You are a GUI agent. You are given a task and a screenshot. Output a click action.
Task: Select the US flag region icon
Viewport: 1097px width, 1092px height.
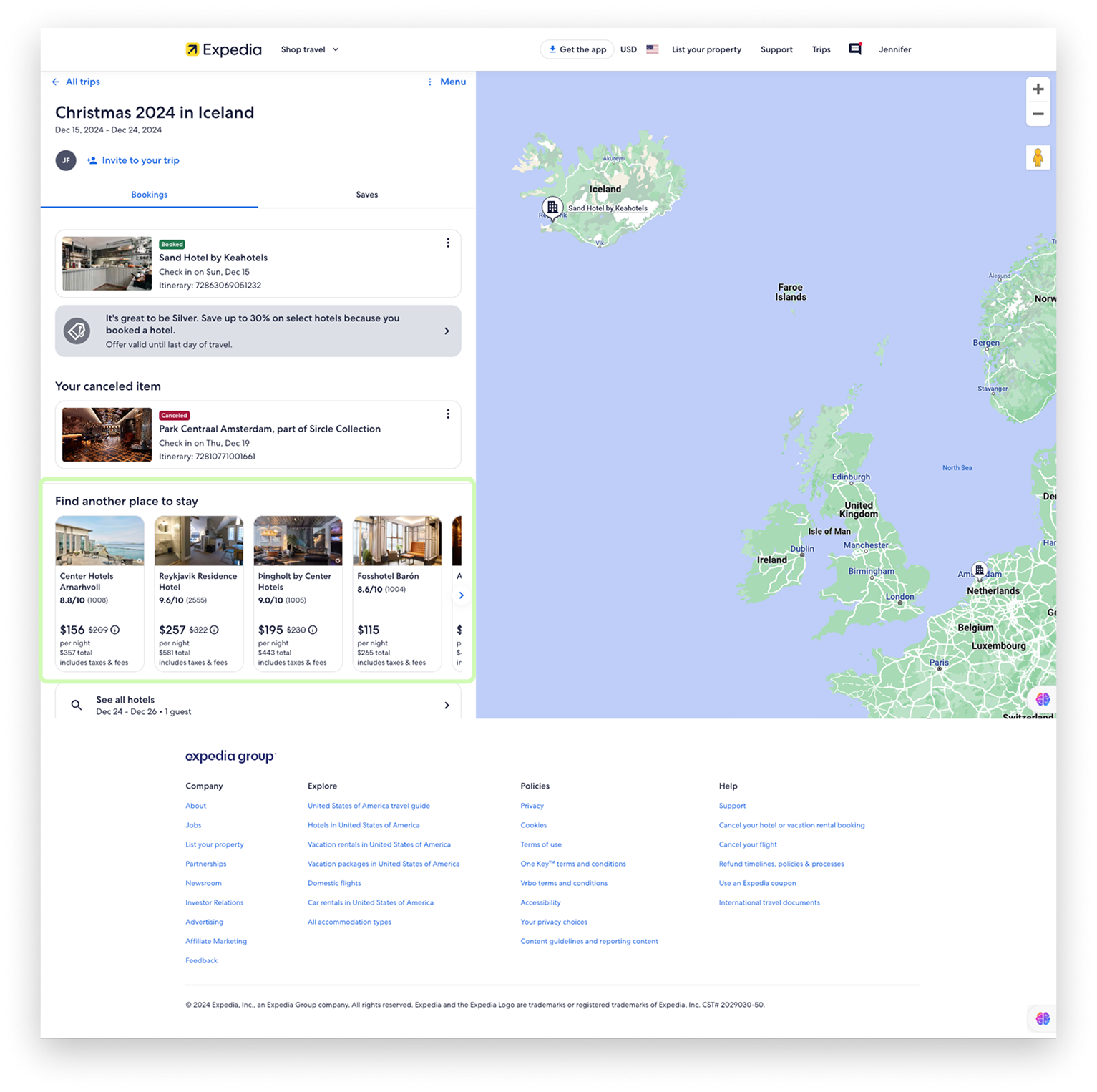point(652,49)
